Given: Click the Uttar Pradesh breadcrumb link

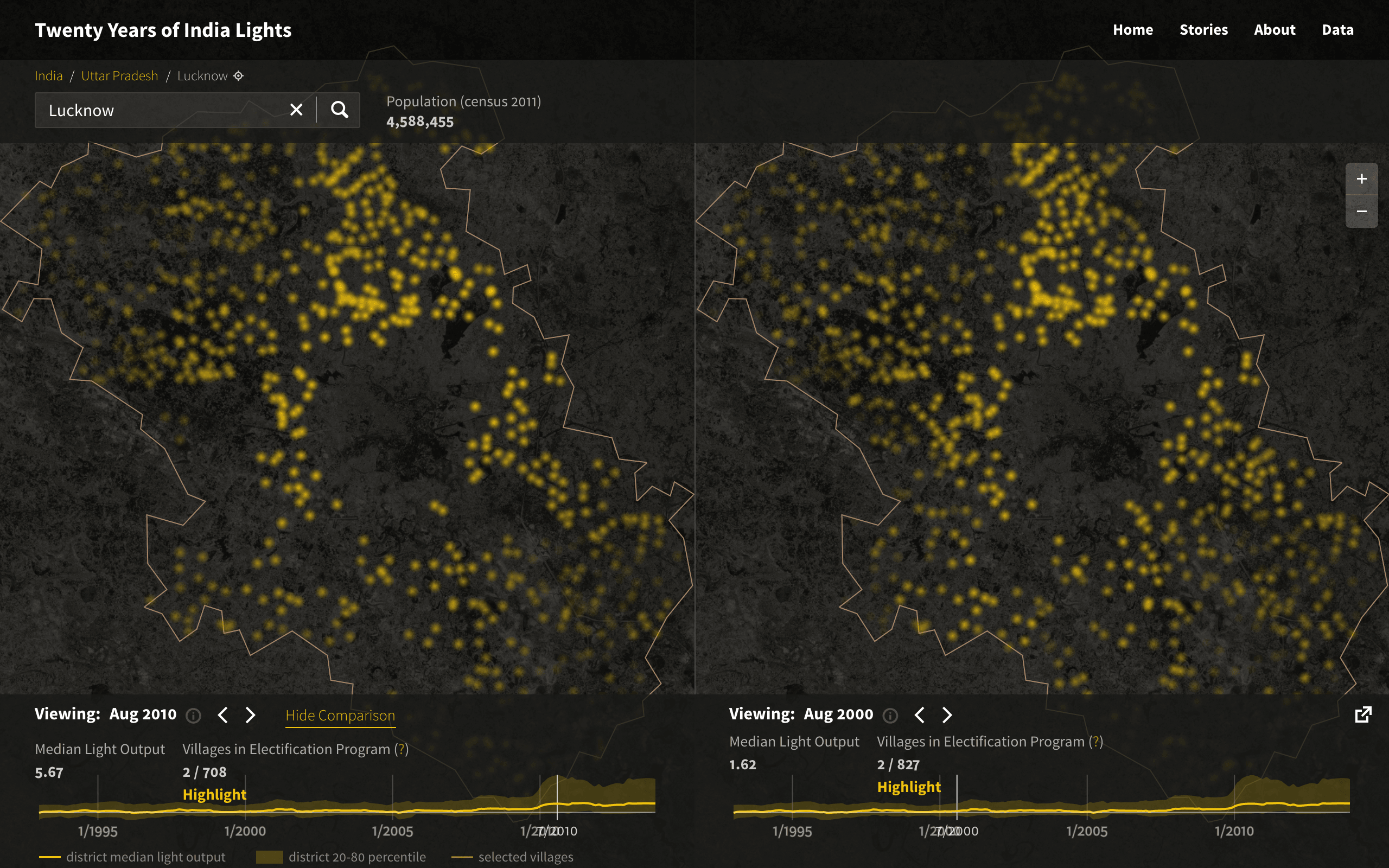Looking at the screenshot, I should click(121, 75).
